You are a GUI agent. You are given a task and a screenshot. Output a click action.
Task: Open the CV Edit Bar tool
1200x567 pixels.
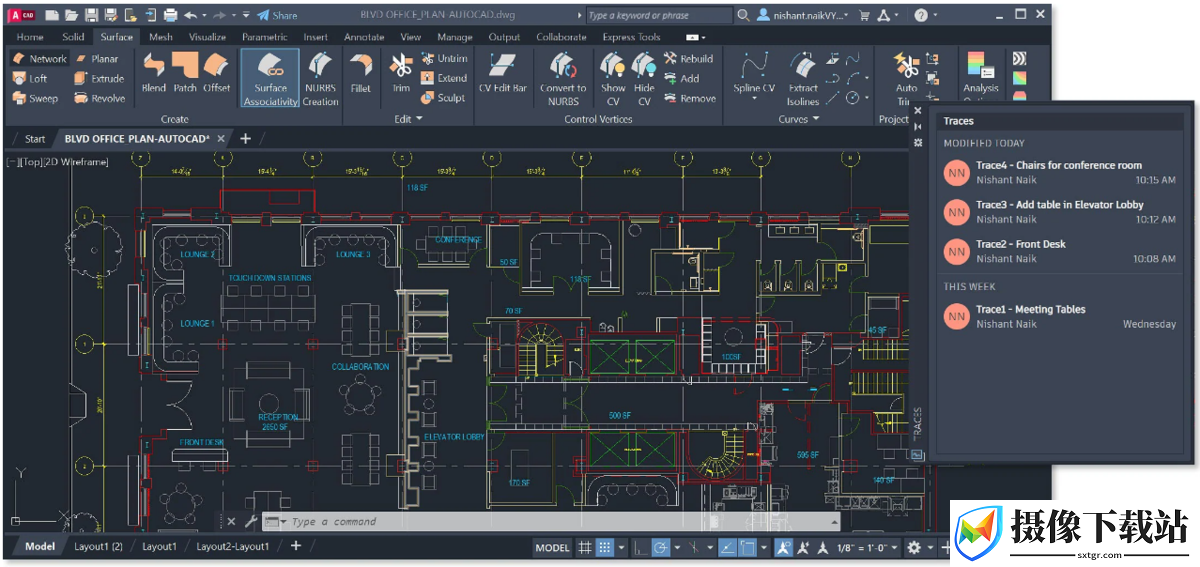click(502, 73)
